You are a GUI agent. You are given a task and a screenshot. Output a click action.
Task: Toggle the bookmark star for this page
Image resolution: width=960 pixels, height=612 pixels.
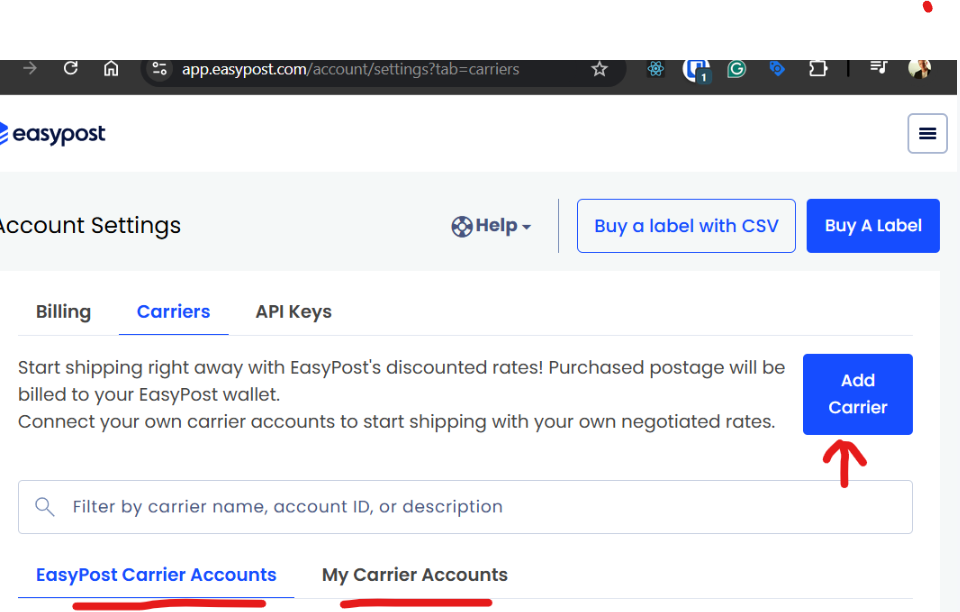[599, 69]
